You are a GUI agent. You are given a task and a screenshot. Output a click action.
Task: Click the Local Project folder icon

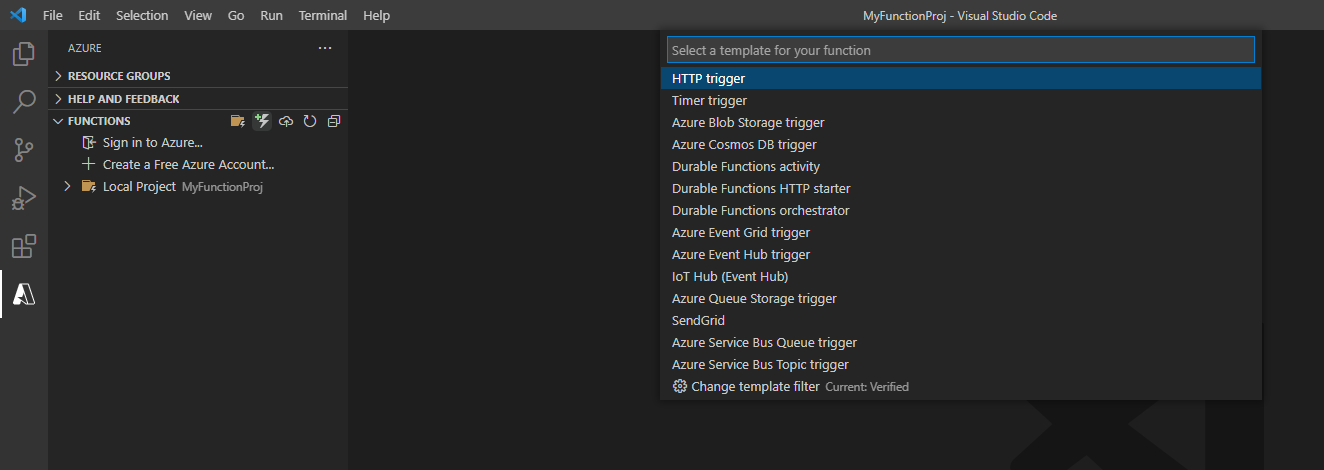(x=89, y=187)
